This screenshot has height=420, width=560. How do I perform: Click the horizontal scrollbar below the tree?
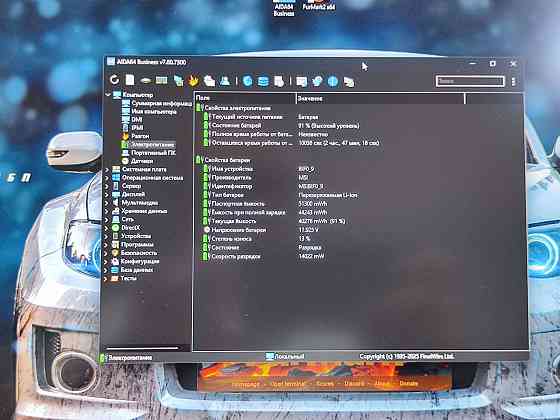pyautogui.click(x=142, y=348)
